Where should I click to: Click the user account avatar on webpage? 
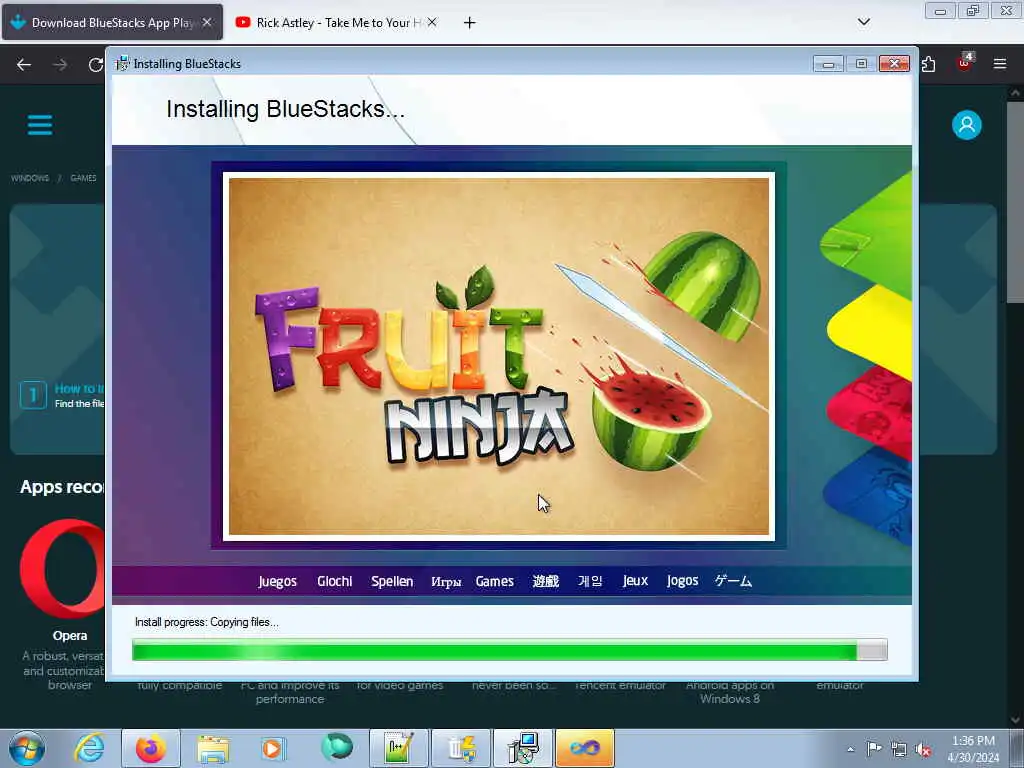(x=967, y=125)
